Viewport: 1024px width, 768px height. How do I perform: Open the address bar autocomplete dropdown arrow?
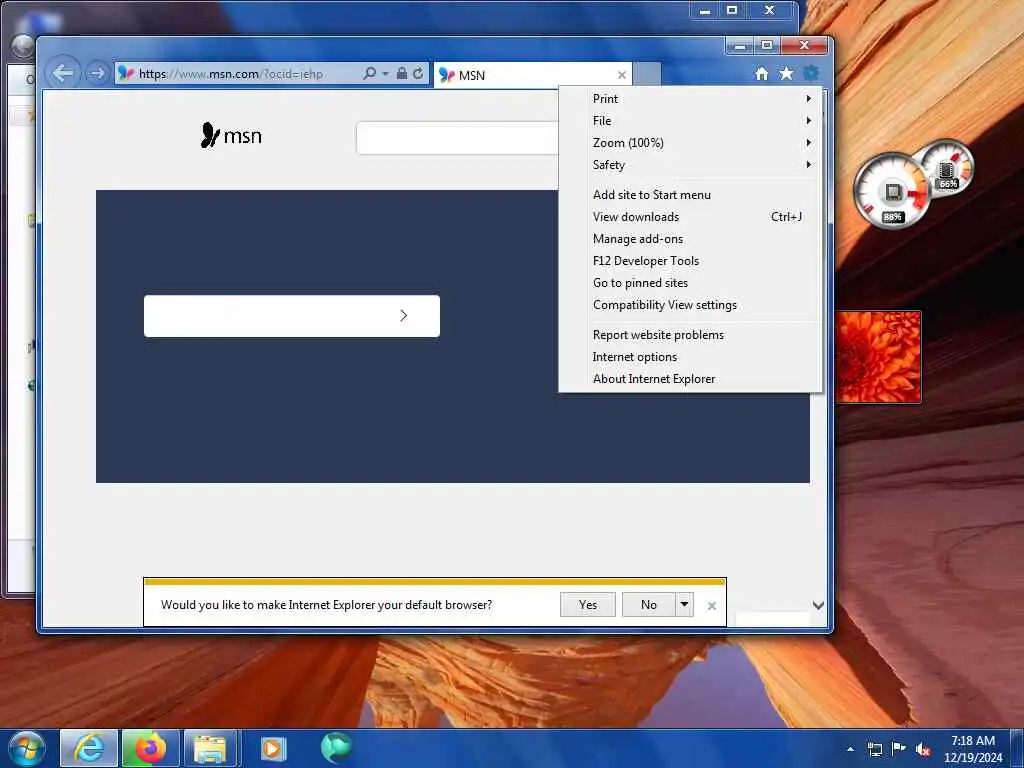tap(385, 73)
